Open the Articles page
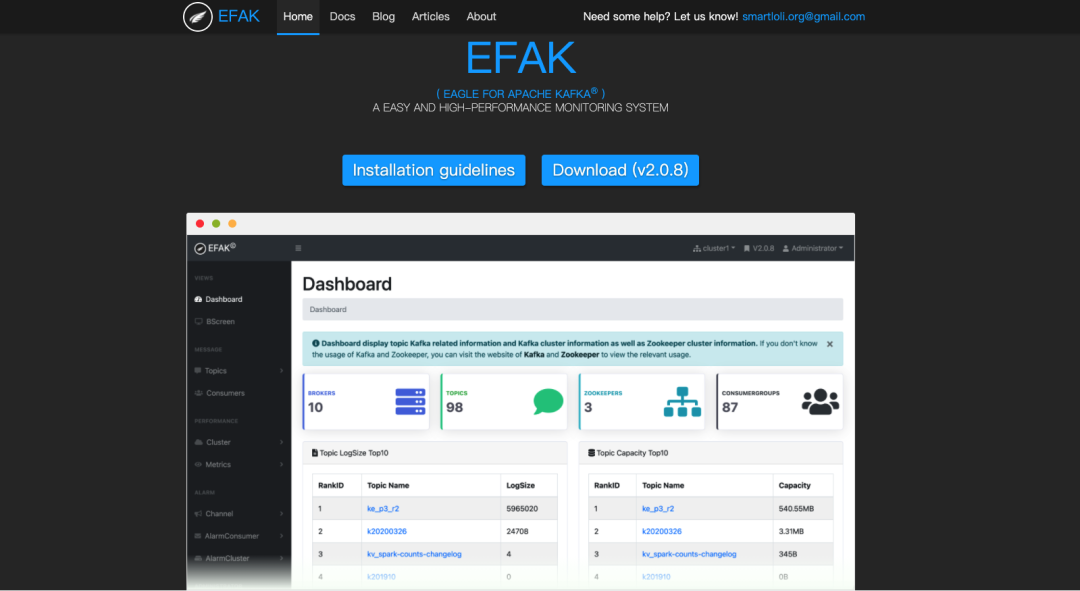The width and height of the screenshot is (1080, 591). coord(430,17)
